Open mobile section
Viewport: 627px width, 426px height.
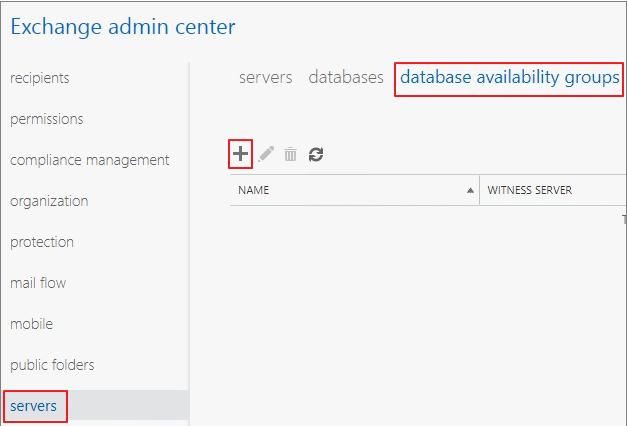coord(32,324)
